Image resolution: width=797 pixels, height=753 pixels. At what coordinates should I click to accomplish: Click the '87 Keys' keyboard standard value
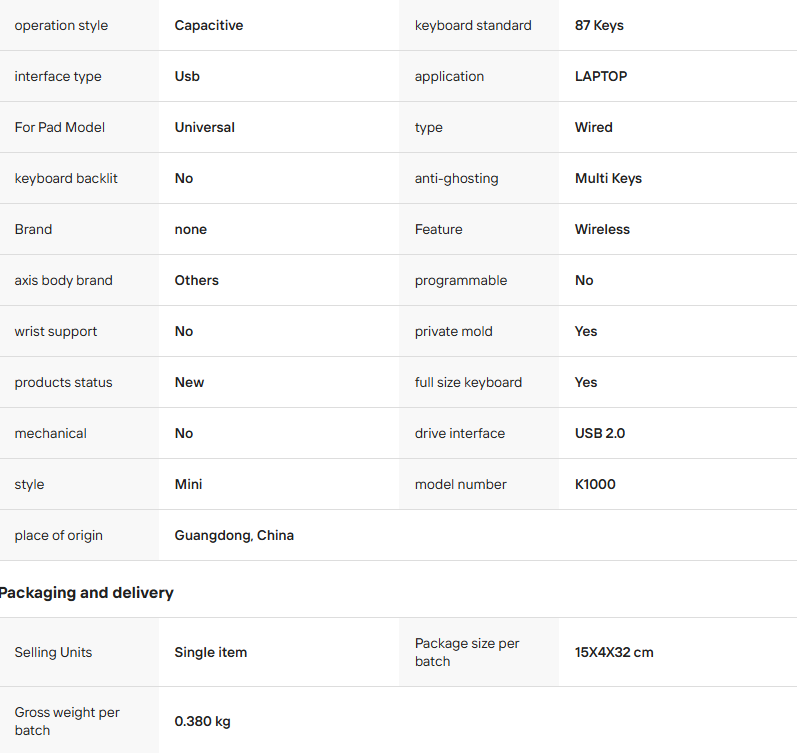pos(599,25)
